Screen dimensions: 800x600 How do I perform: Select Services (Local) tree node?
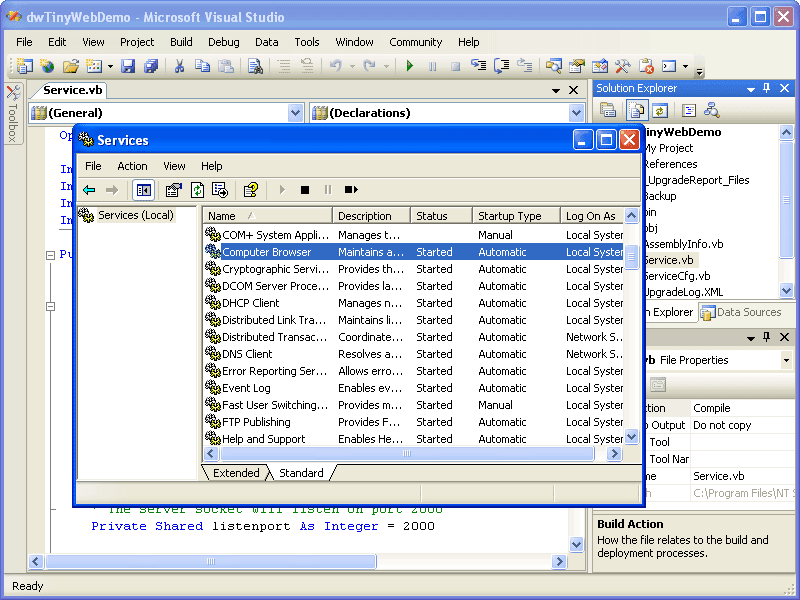[x=136, y=215]
